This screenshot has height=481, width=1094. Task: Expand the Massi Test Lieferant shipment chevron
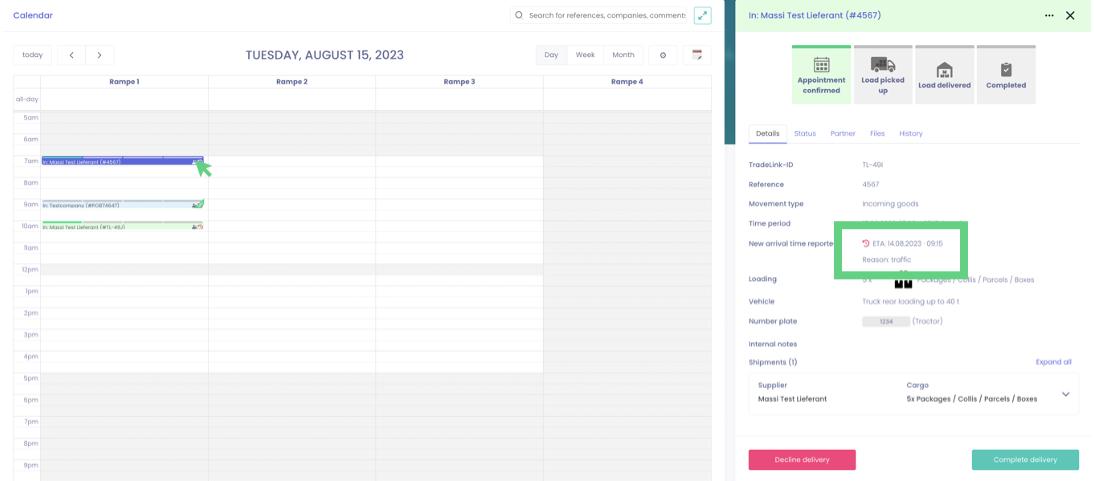[x=1065, y=394]
